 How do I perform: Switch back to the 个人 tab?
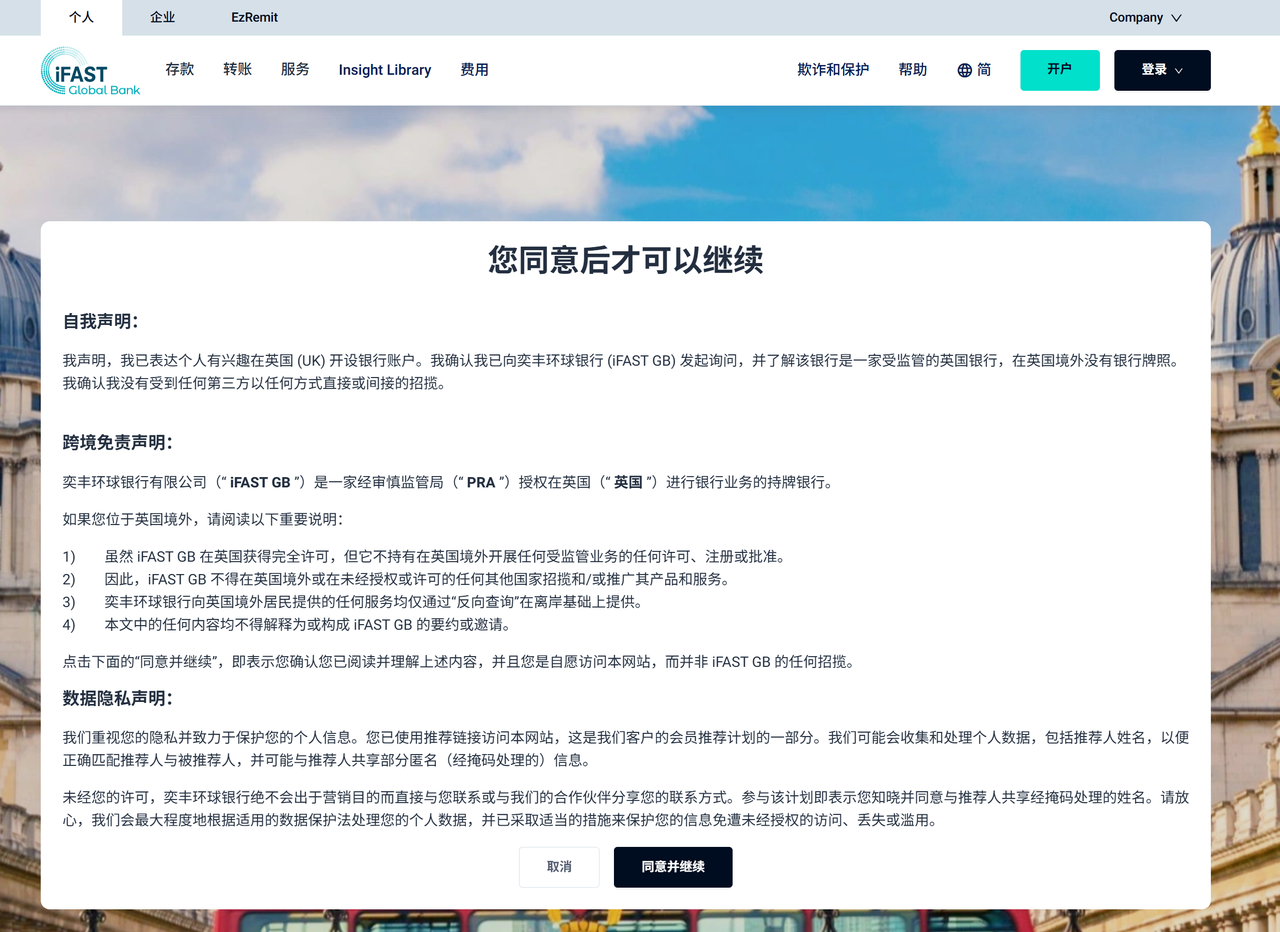click(x=81, y=17)
